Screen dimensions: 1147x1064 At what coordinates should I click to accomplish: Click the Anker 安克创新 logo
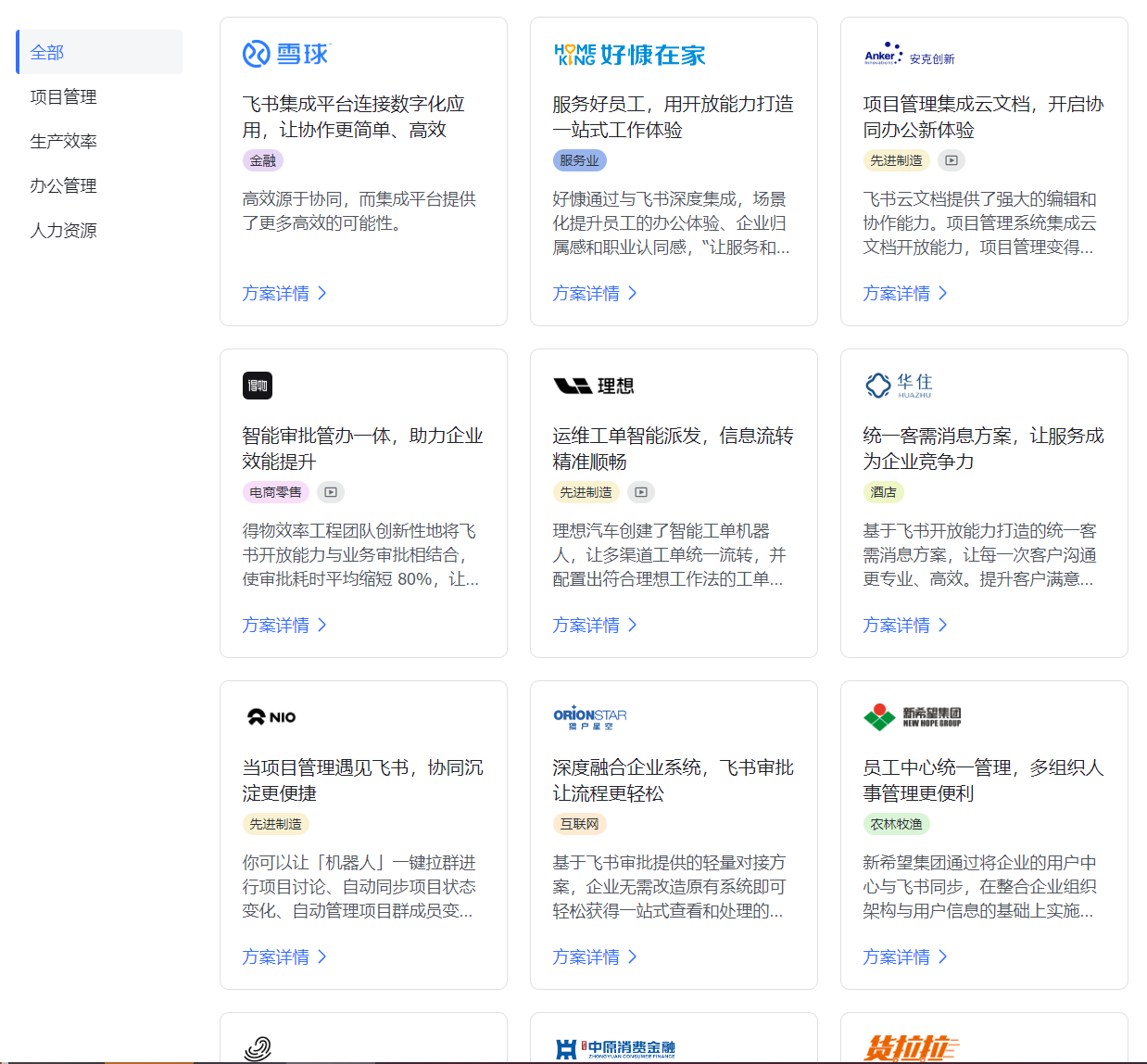point(908,55)
